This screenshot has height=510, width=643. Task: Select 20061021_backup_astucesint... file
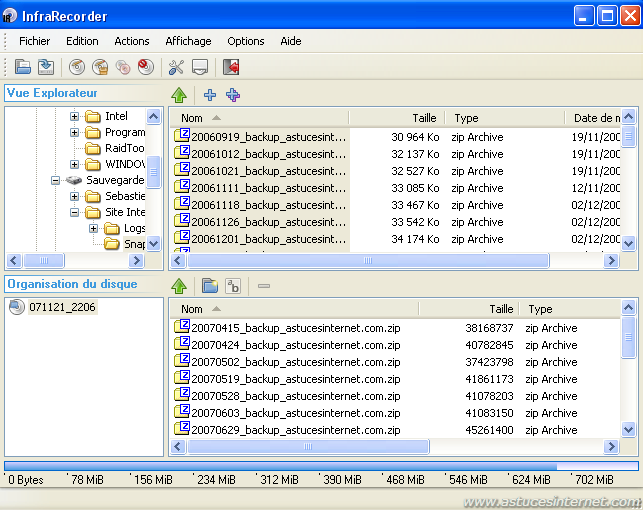(x=260, y=171)
